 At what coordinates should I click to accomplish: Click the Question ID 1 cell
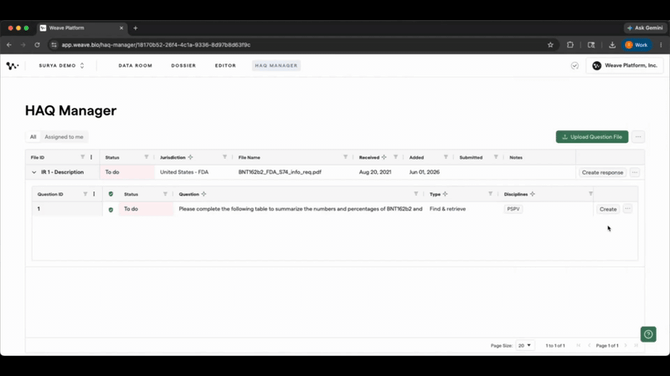click(x=67, y=209)
